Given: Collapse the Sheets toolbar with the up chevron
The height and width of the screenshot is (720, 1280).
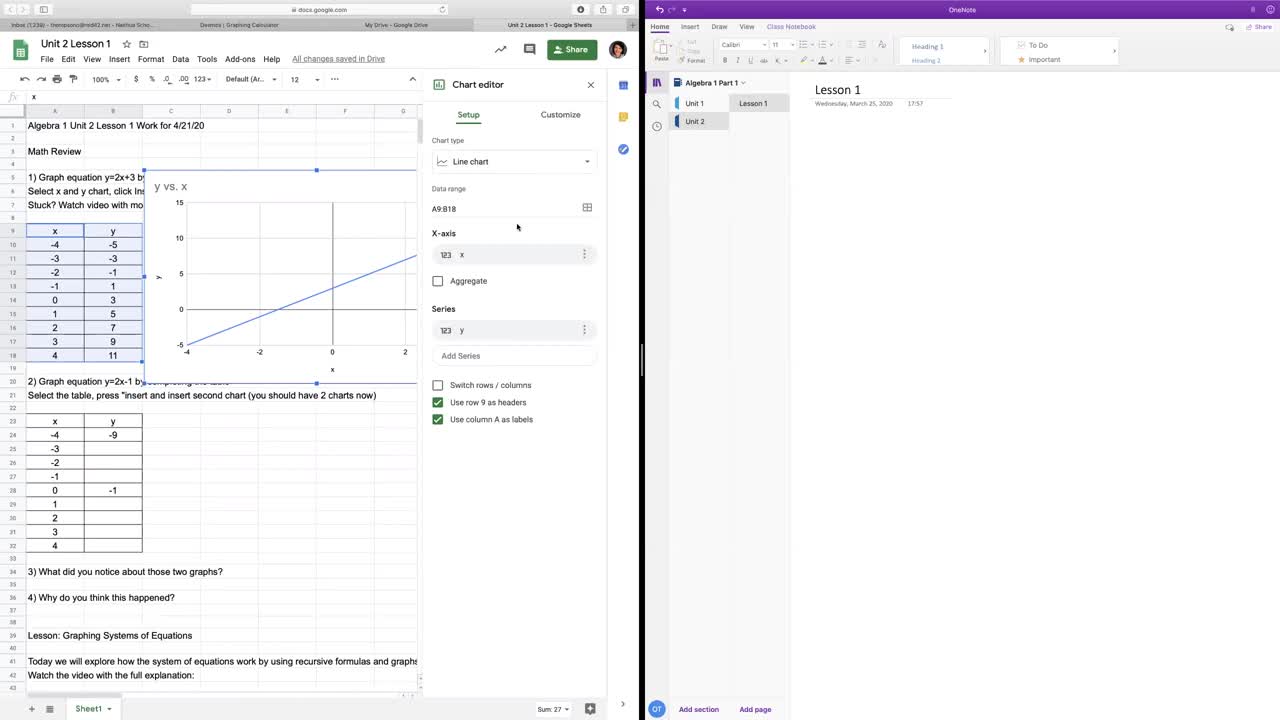Looking at the screenshot, I should tap(412, 79).
